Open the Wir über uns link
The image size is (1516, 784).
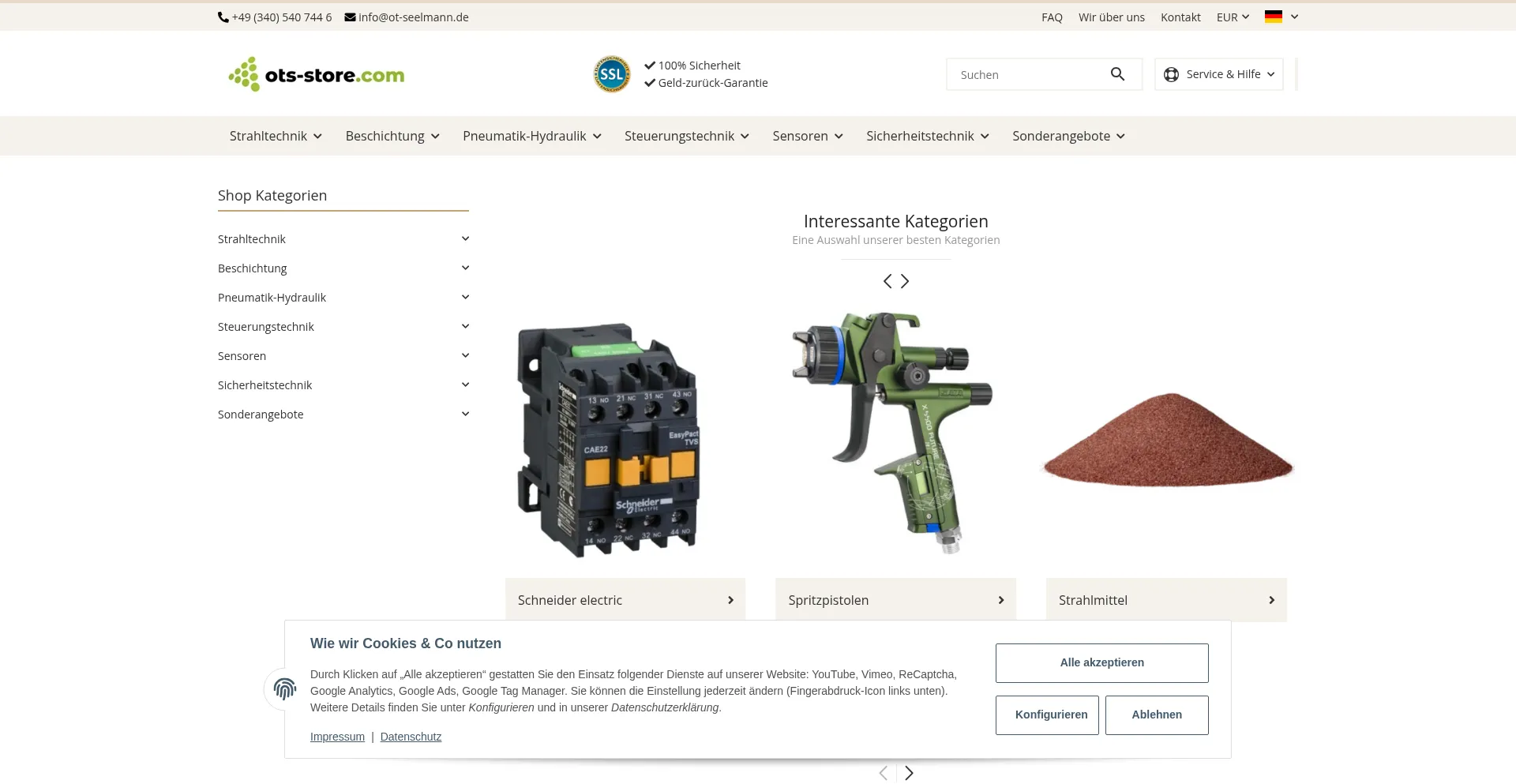(1112, 17)
